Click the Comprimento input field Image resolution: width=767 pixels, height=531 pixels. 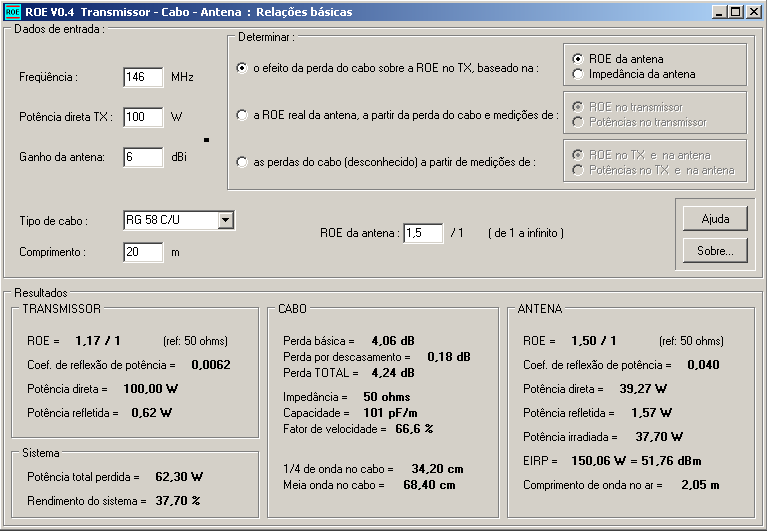tap(143, 252)
